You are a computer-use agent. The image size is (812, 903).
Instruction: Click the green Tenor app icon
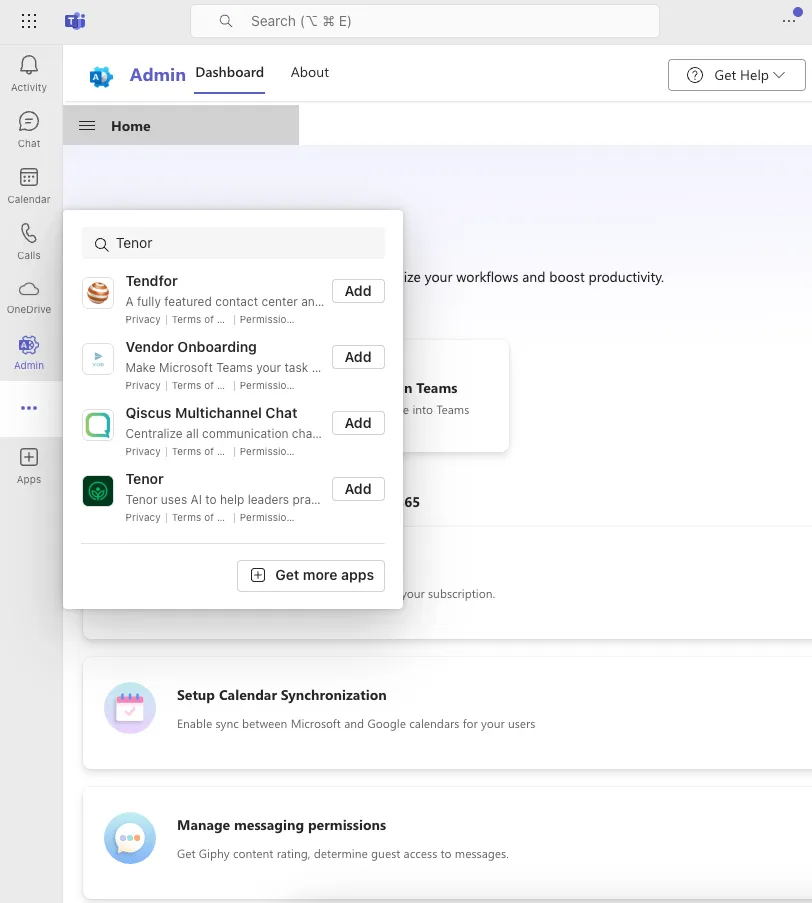point(98,491)
